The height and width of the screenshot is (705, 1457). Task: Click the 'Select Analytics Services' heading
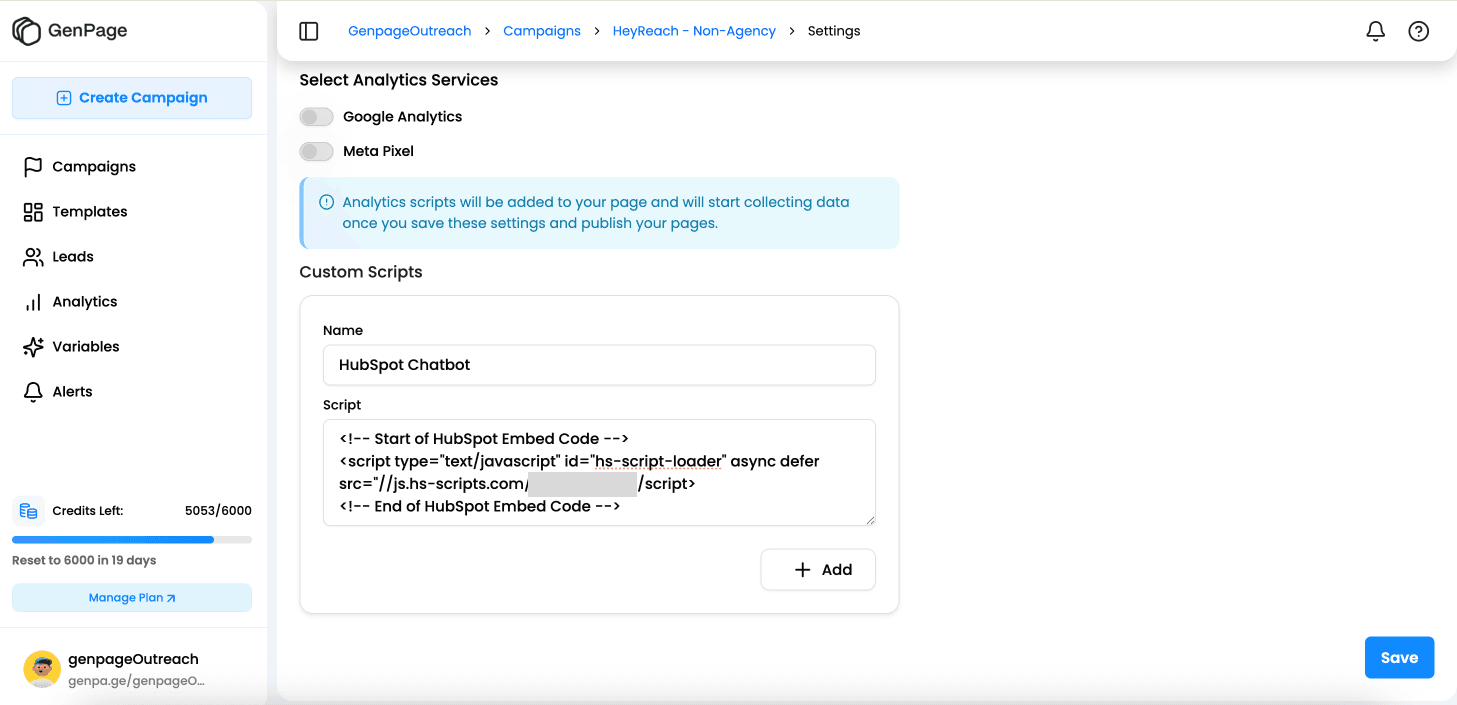(x=399, y=80)
